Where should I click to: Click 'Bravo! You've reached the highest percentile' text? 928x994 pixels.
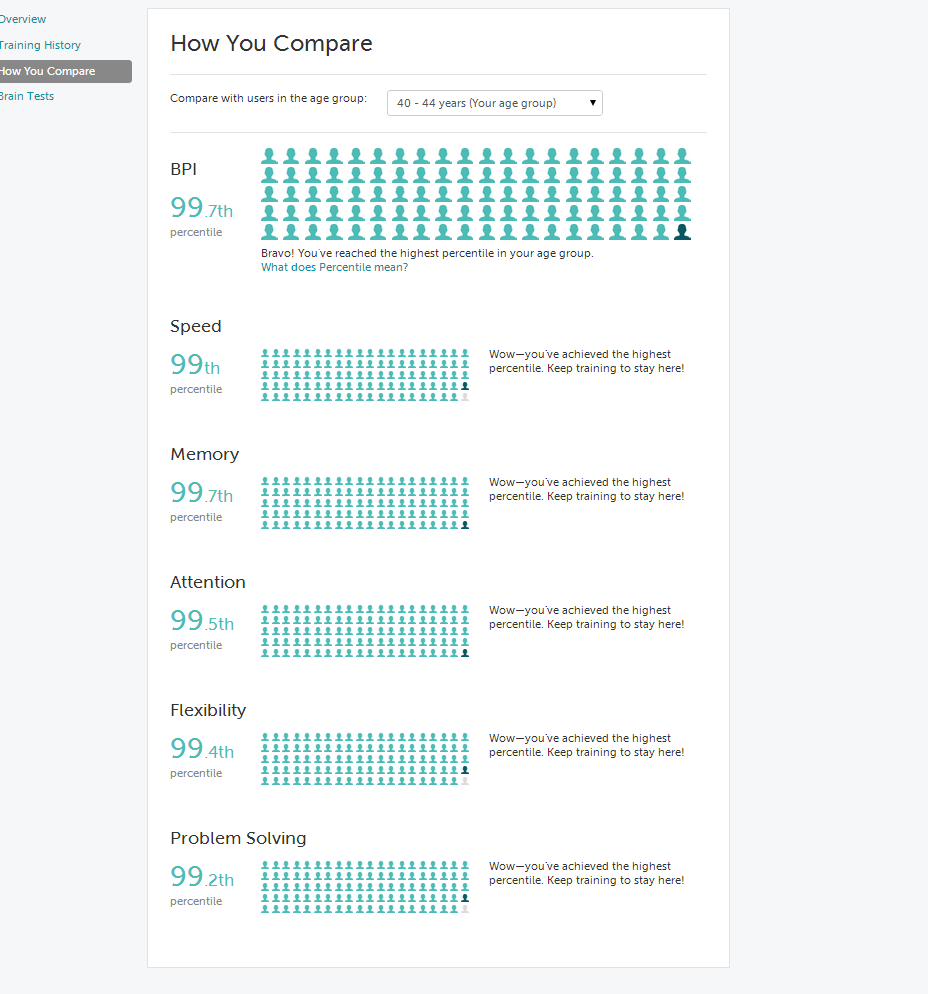[x=427, y=254]
